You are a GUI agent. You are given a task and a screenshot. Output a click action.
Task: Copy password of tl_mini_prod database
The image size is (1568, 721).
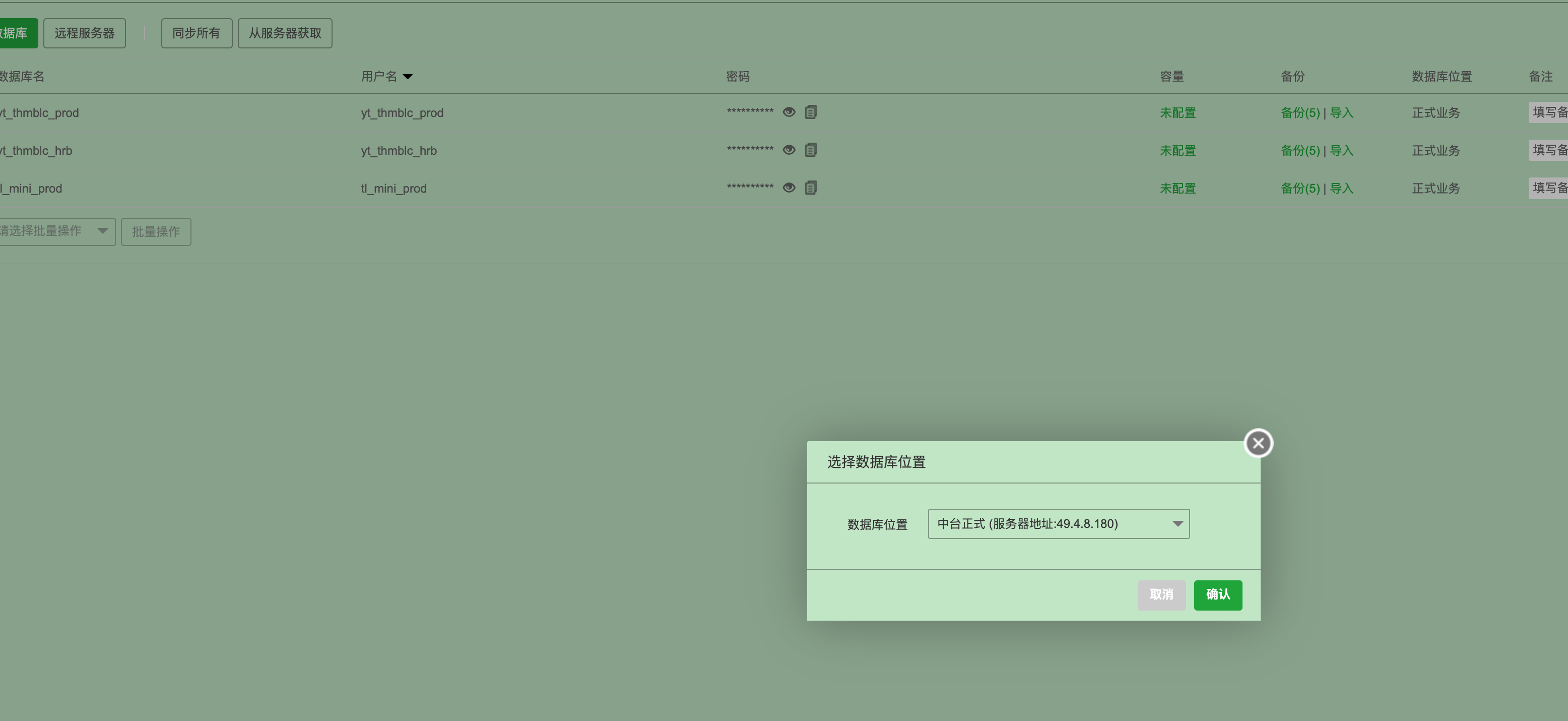coord(811,188)
